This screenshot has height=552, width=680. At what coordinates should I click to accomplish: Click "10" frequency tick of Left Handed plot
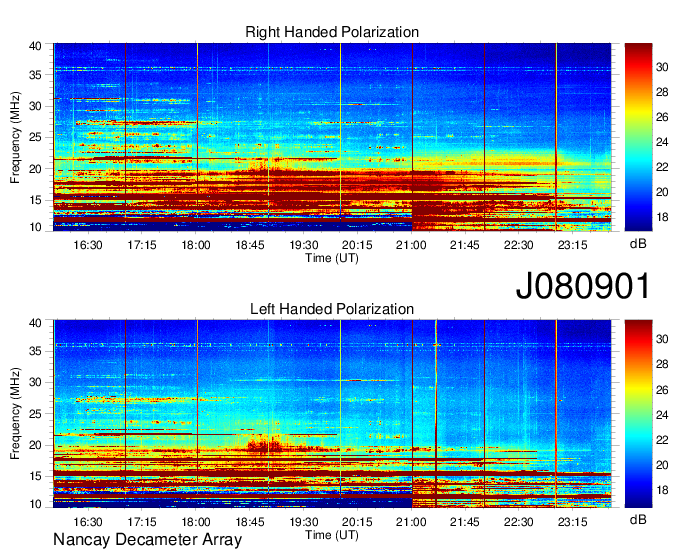[36, 504]
